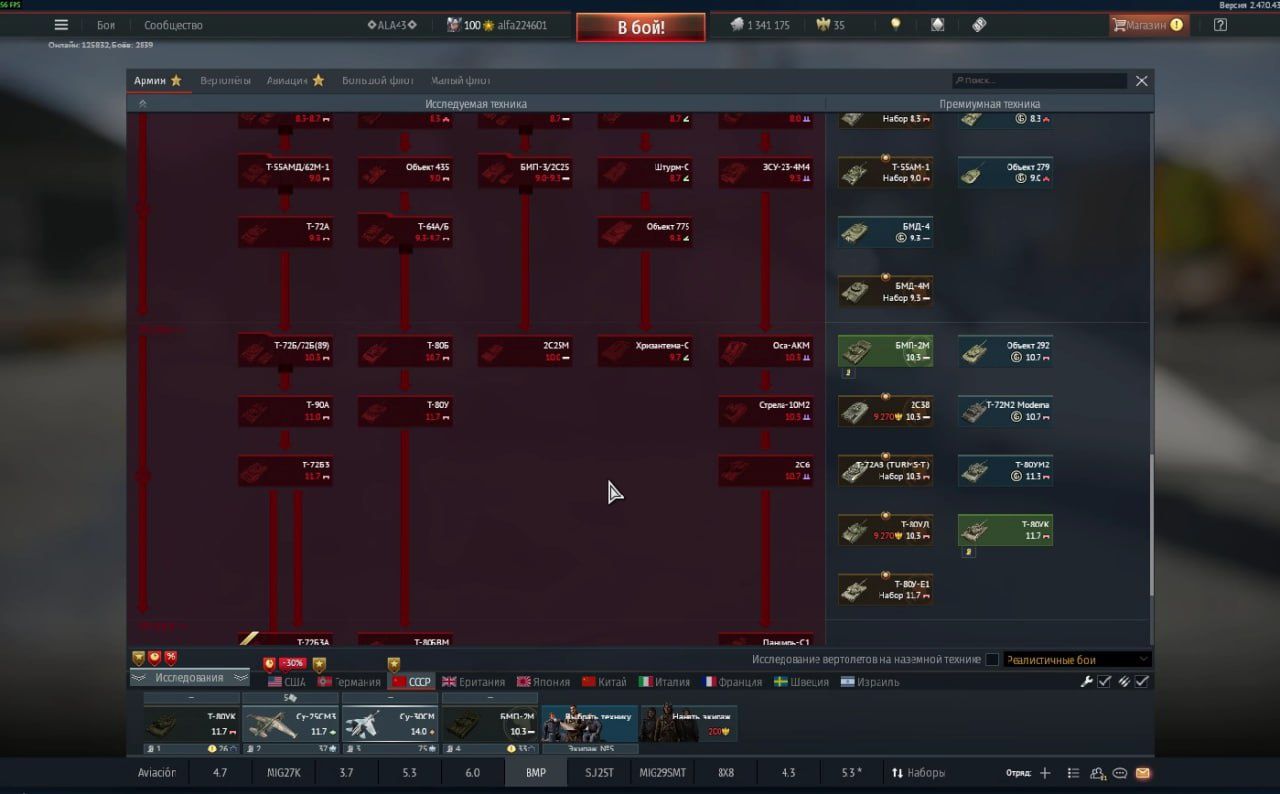
Task: Open the Реалистичные бои mode dropdown
Action: [1077, 660]
